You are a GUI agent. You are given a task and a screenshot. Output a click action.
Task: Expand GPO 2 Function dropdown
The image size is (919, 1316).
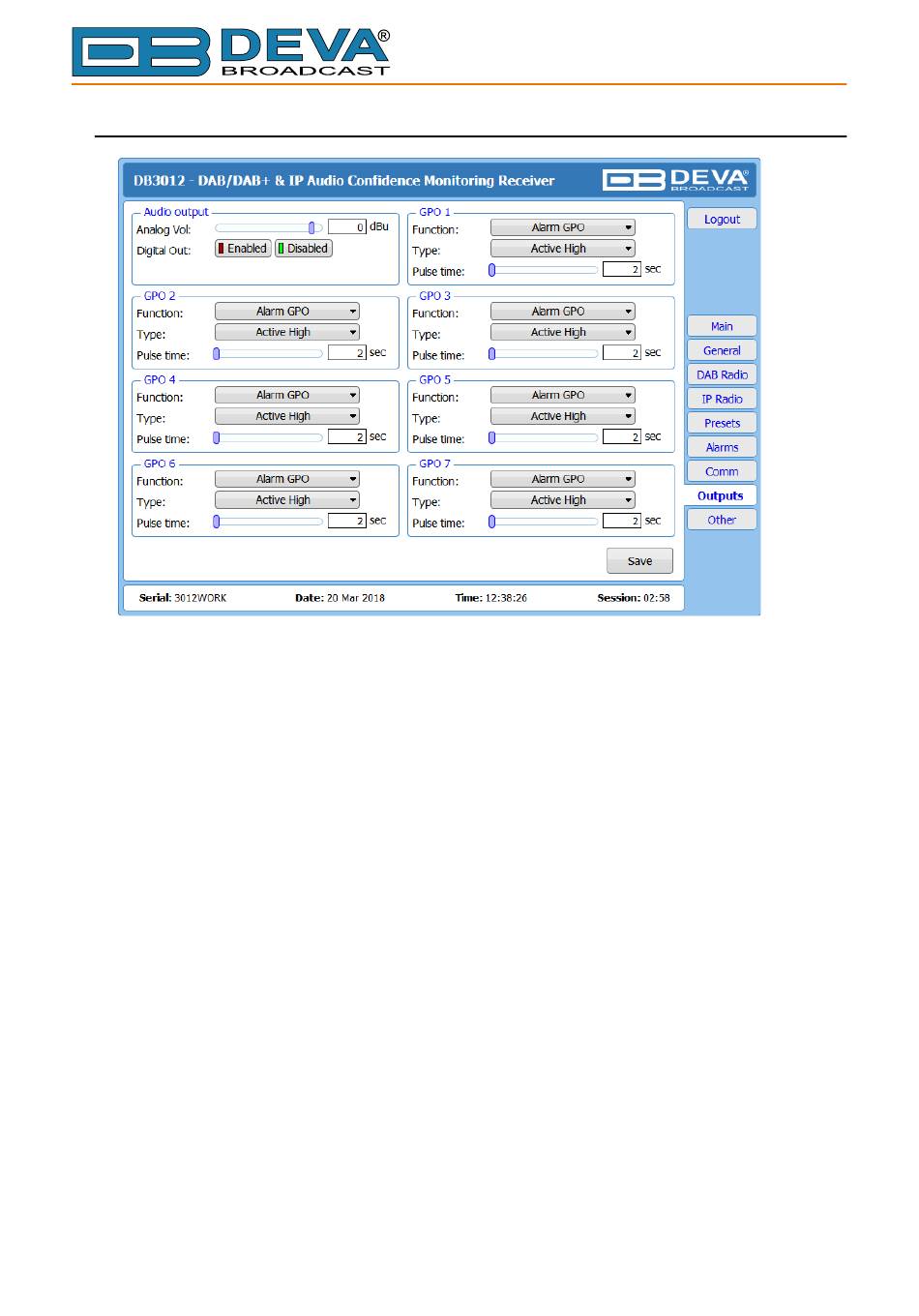(286, 312)
